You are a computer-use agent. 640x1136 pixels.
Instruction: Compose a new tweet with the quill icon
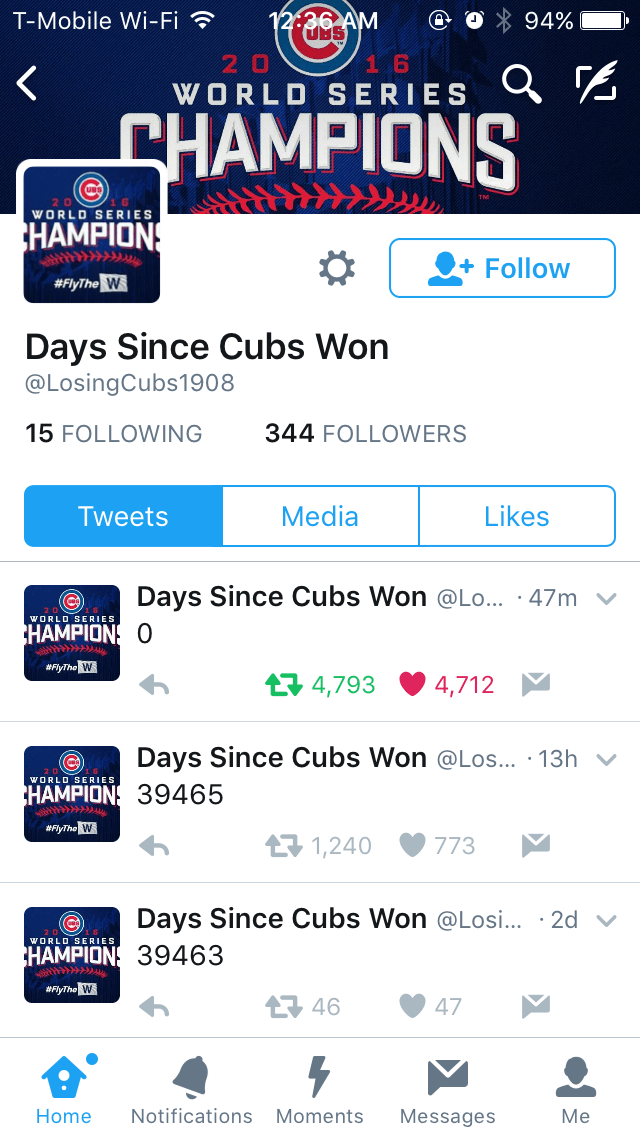tap(596, 82)
